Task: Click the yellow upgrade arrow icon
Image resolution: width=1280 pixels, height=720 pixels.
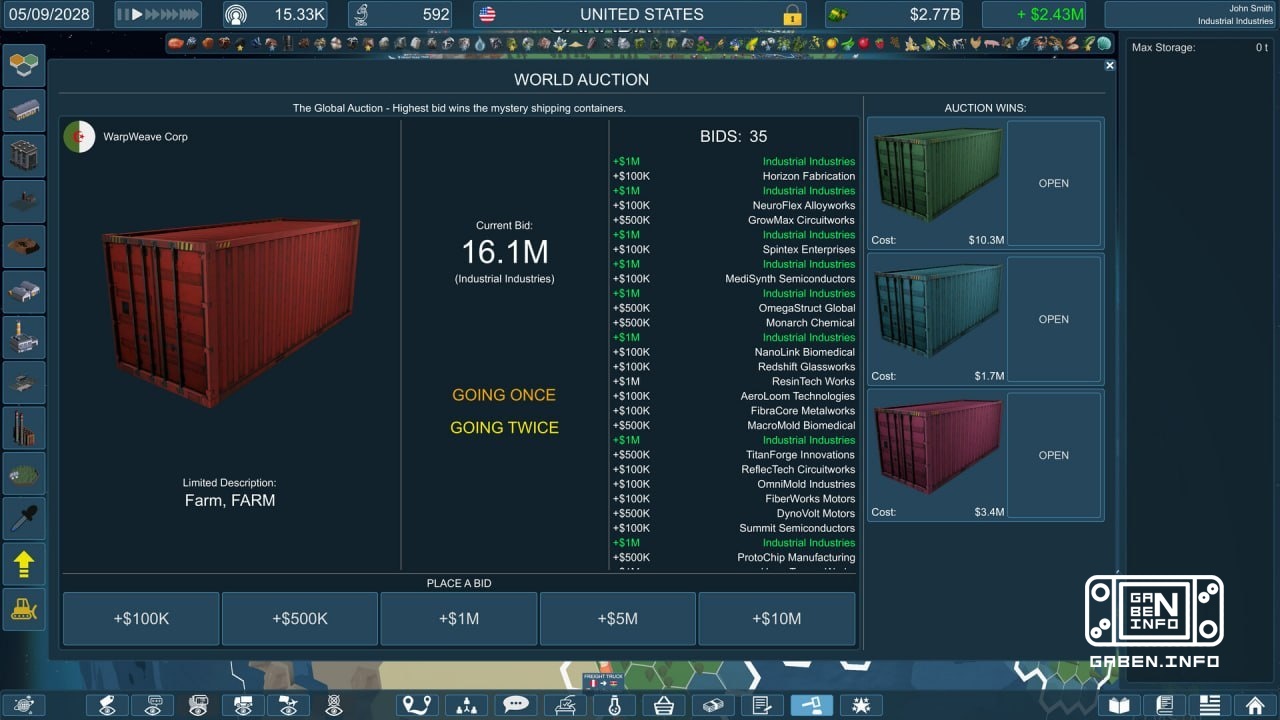Action: click(25, 564)
